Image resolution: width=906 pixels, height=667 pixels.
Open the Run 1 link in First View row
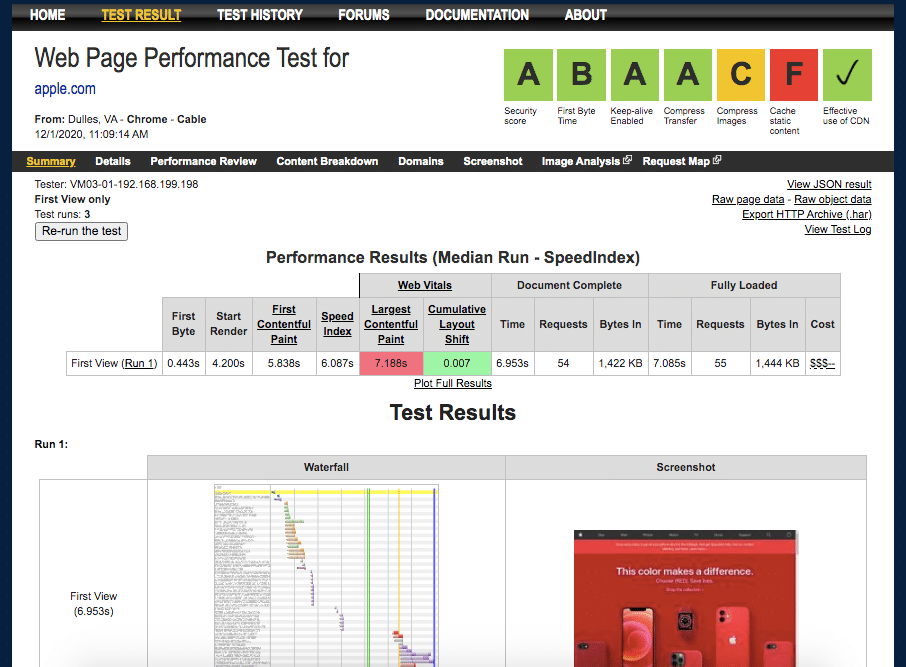(x=139, y=363)
